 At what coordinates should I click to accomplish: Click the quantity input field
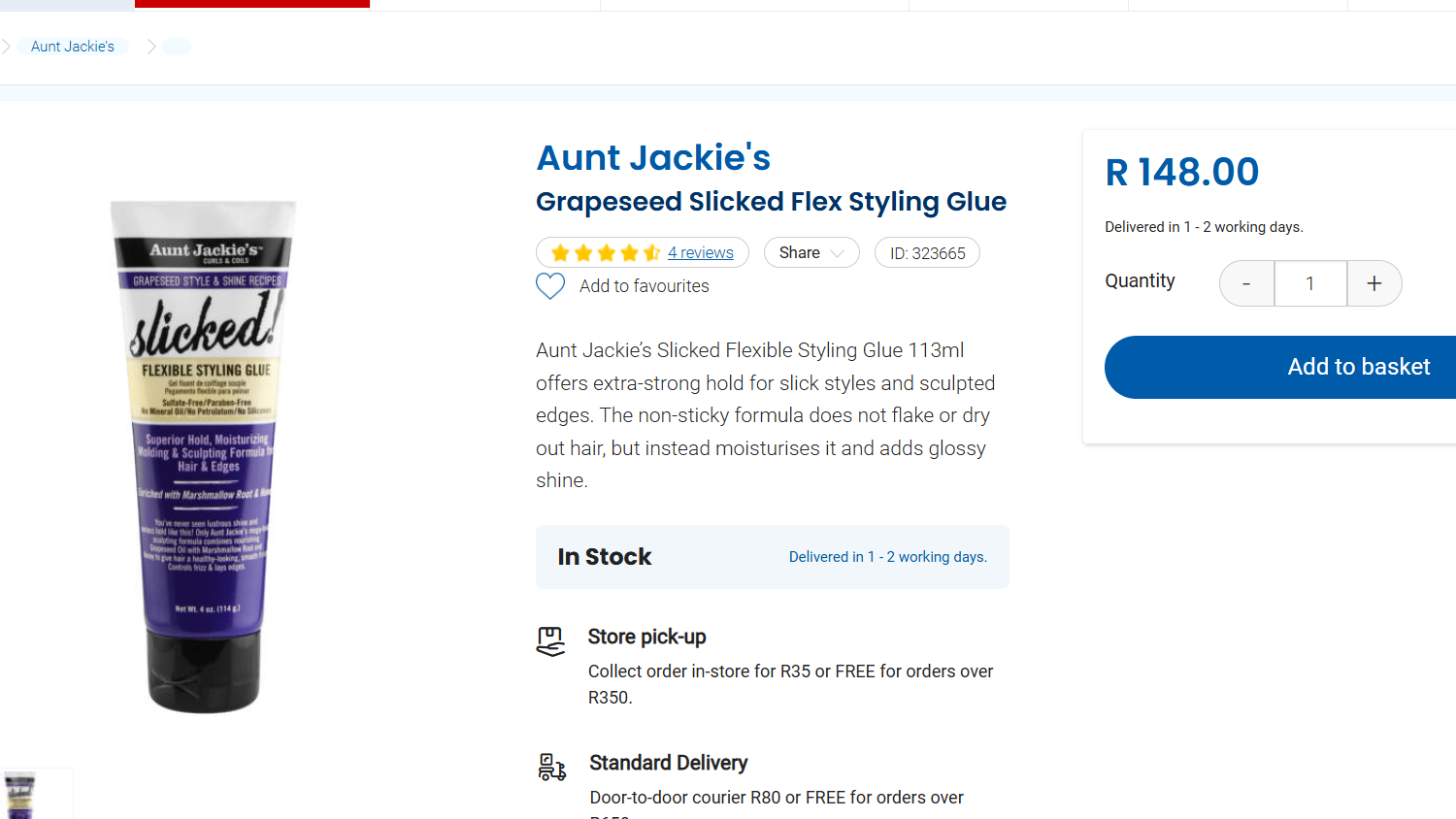1310,283
